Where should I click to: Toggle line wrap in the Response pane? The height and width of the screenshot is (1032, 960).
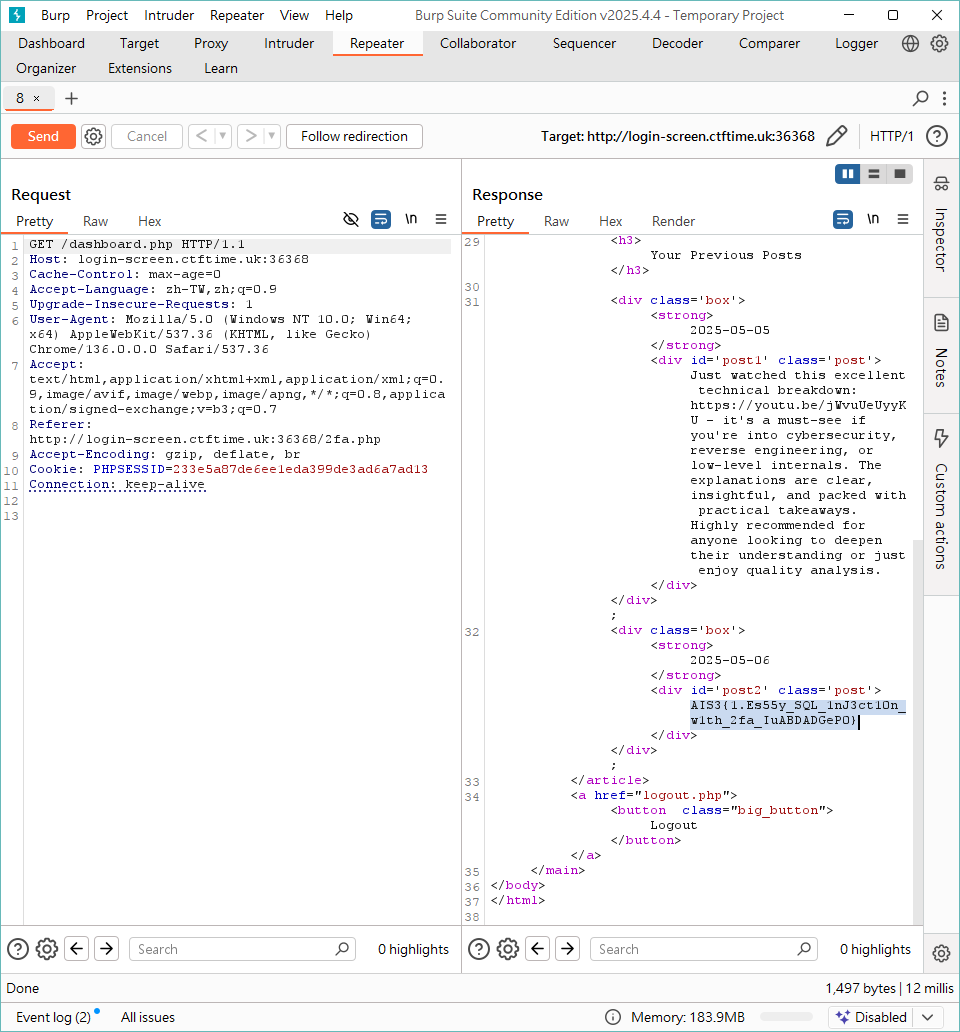coord(843,219)
